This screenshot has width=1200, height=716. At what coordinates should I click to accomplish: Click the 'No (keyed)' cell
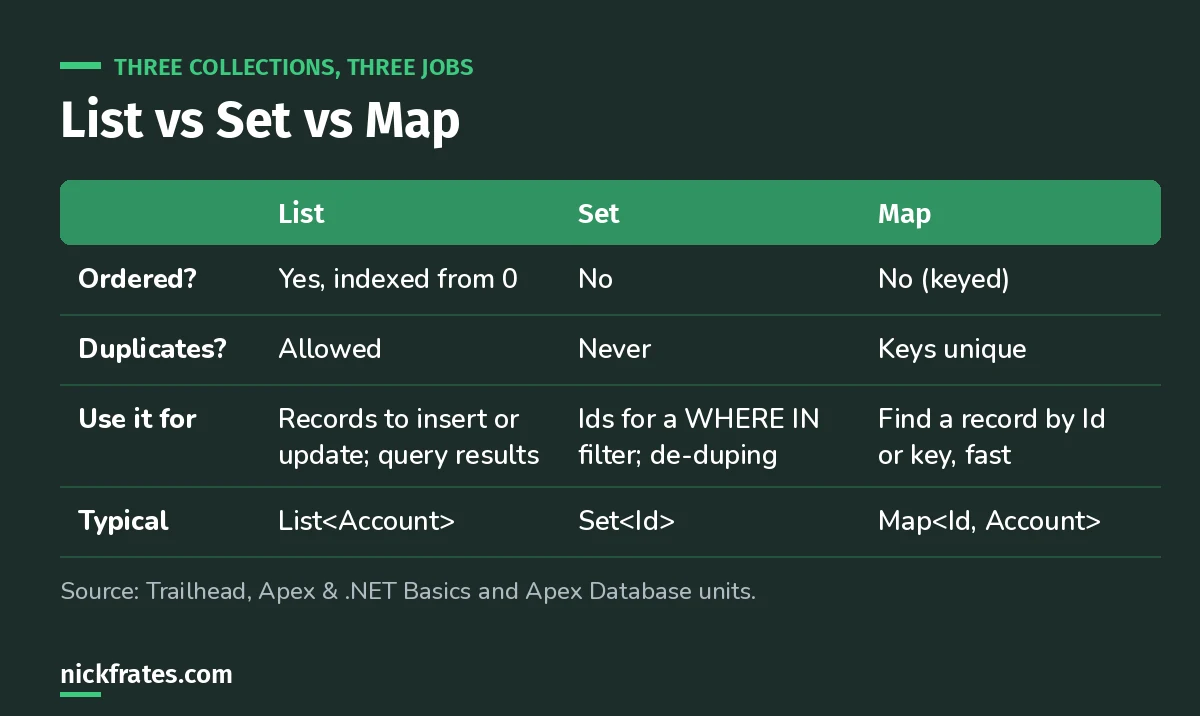[943, 279]
